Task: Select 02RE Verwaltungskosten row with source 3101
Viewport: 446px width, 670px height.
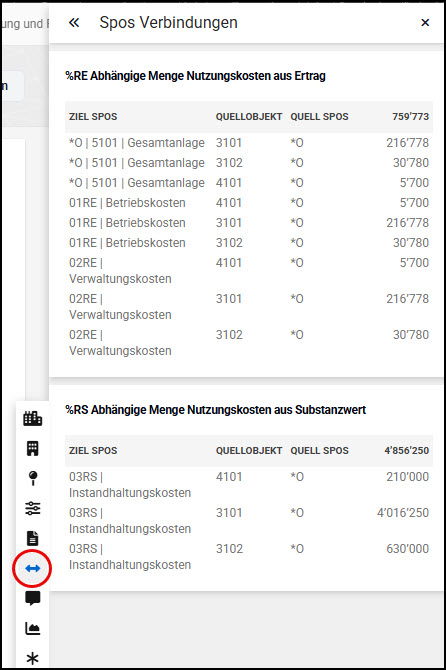Action: (x=249, y=307)
